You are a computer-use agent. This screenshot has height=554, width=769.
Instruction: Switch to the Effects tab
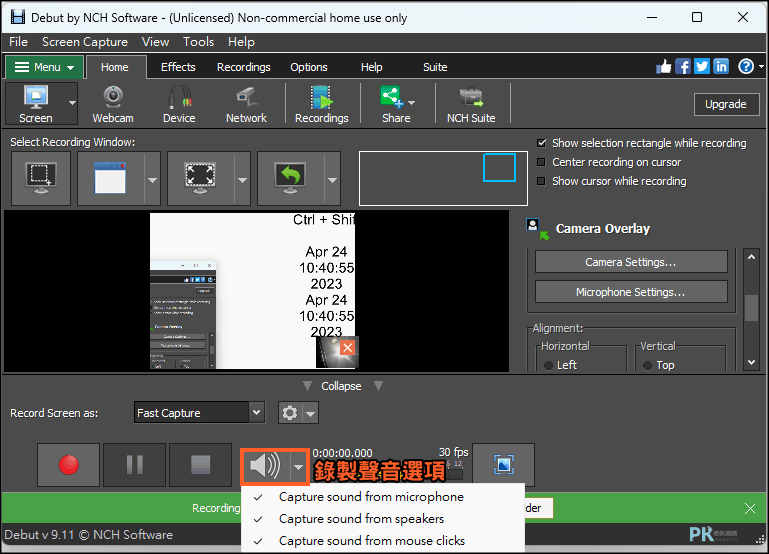pyautogui.click(x=178, y=67)
